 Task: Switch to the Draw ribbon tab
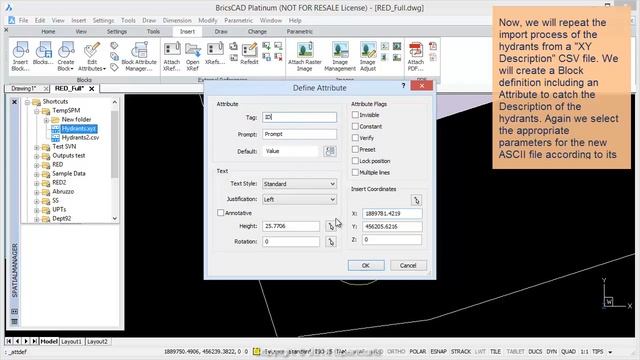pyautogui.click(x=221, y=31)
